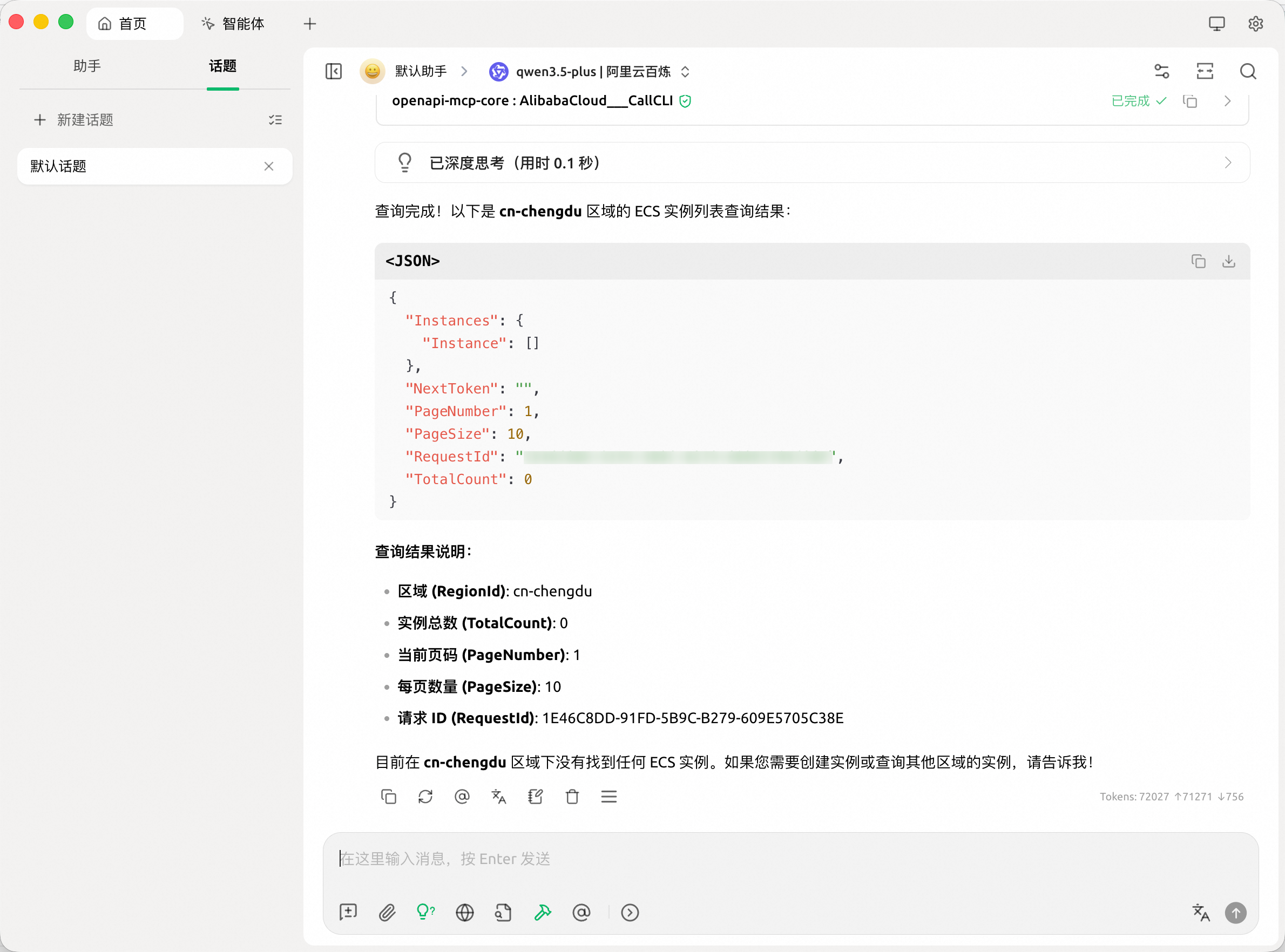Toggle MCP tools hammer icon
The width and height of the screenshot is (1285, 952).
(543, 912)
